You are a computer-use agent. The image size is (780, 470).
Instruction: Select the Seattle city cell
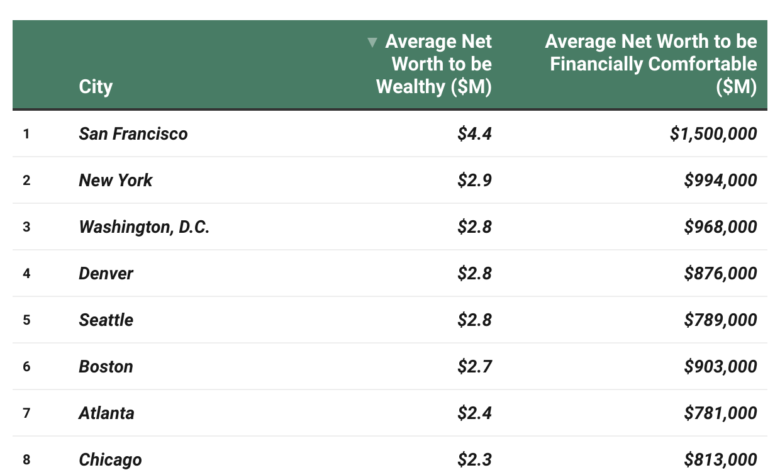point(106,320)
